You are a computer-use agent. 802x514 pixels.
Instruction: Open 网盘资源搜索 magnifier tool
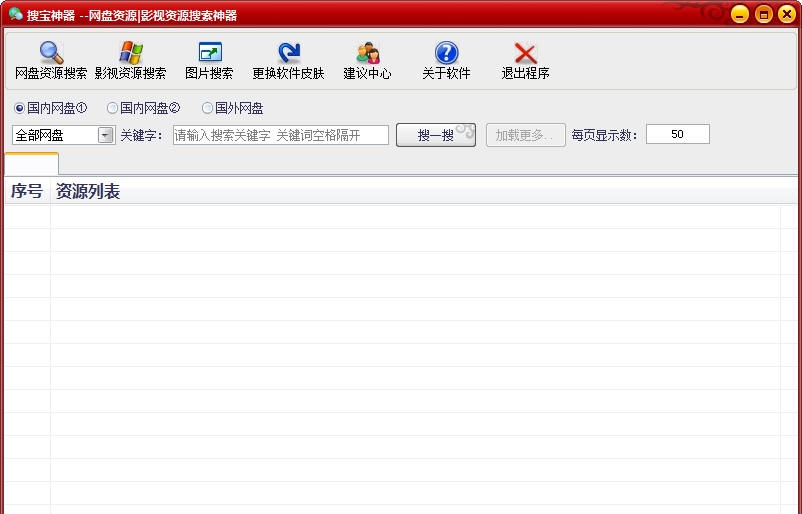coord(51,60)
